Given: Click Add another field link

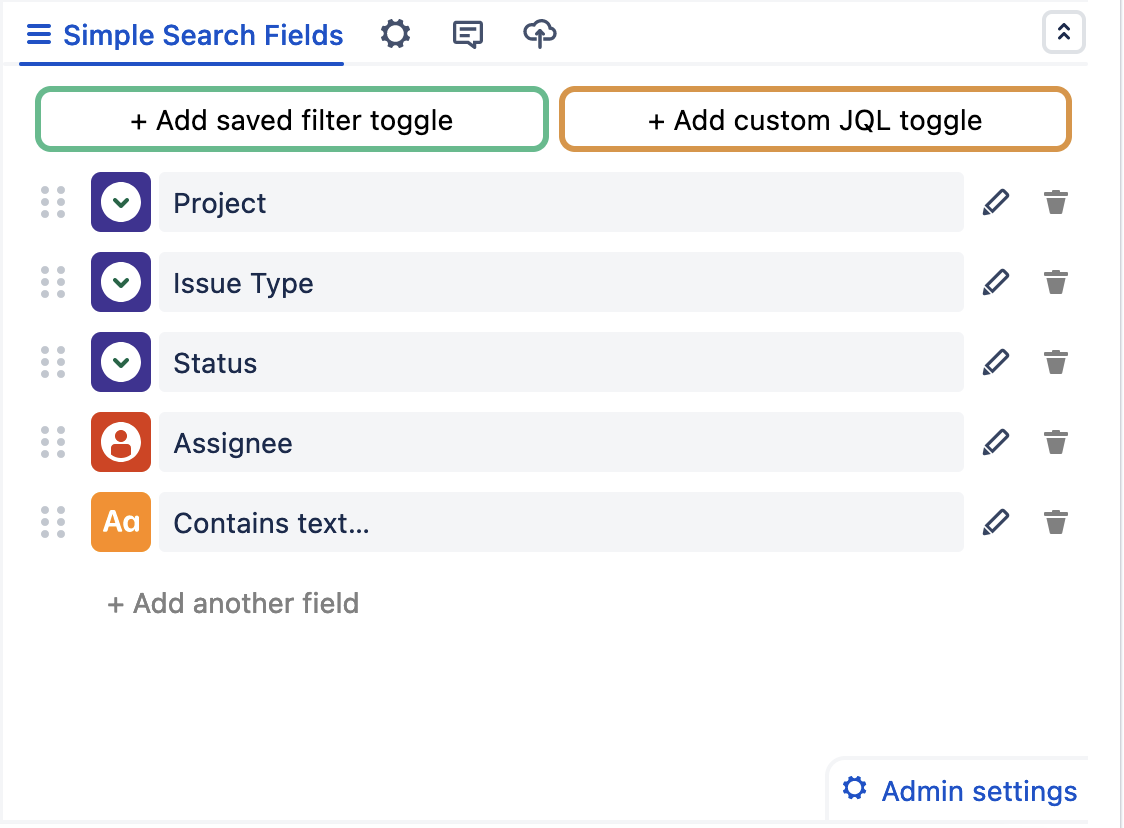Looking at the screenshot, I should coord(233,603).
